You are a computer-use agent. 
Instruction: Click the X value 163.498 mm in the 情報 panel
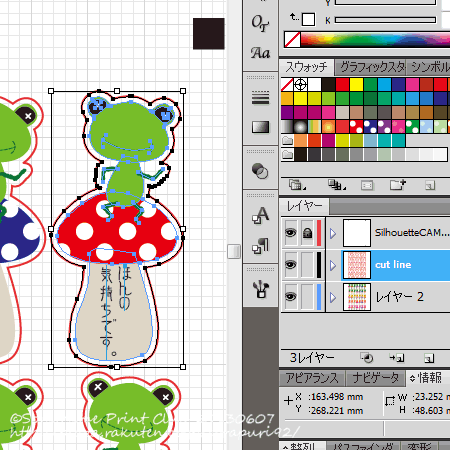pyautogui.click(x=336, y=397)
